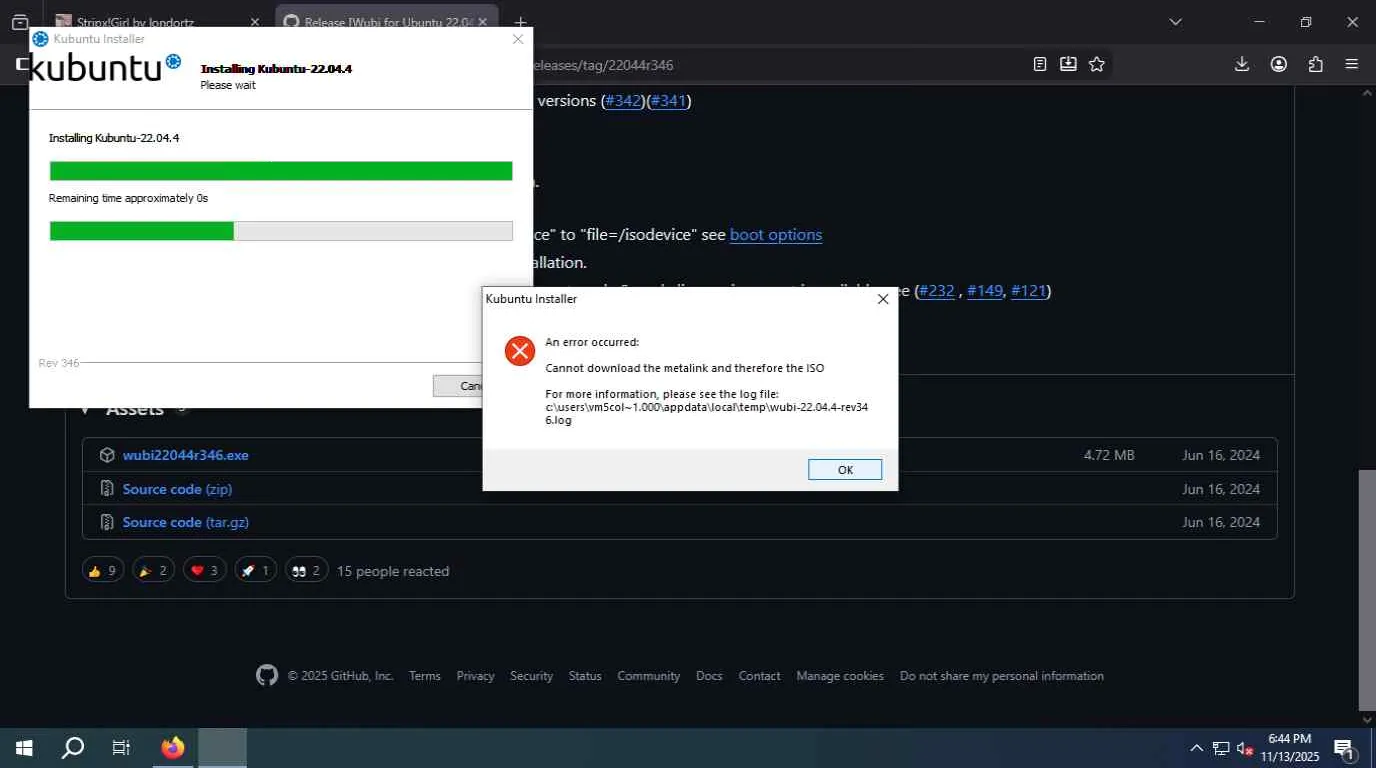Go to the Security footer link
Image resolution: width=1376 pixels, height=768 pixels.
click(x=532, y=676)
